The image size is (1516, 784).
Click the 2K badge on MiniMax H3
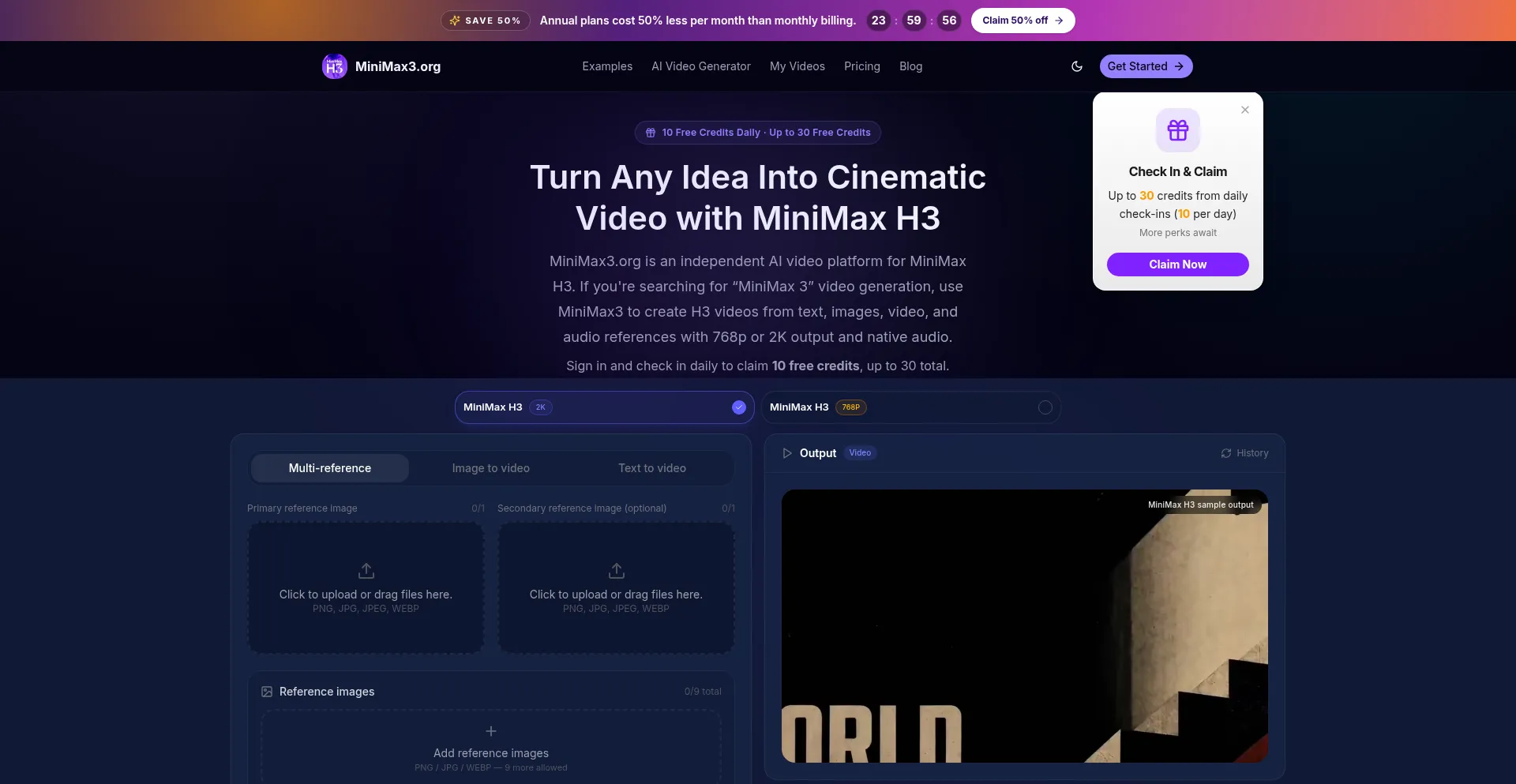coord(541,407)
